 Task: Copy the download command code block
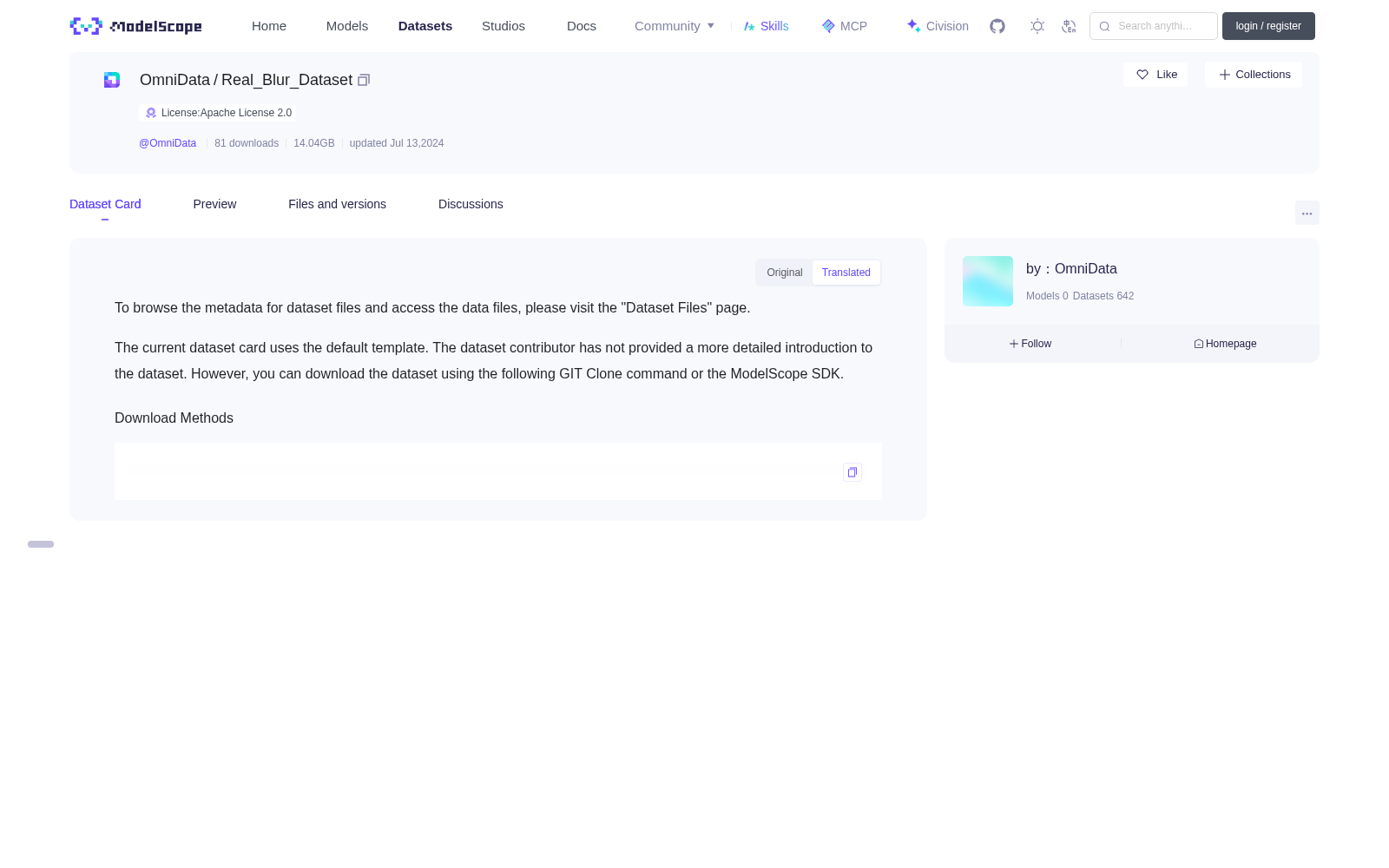tap(852, 472)
